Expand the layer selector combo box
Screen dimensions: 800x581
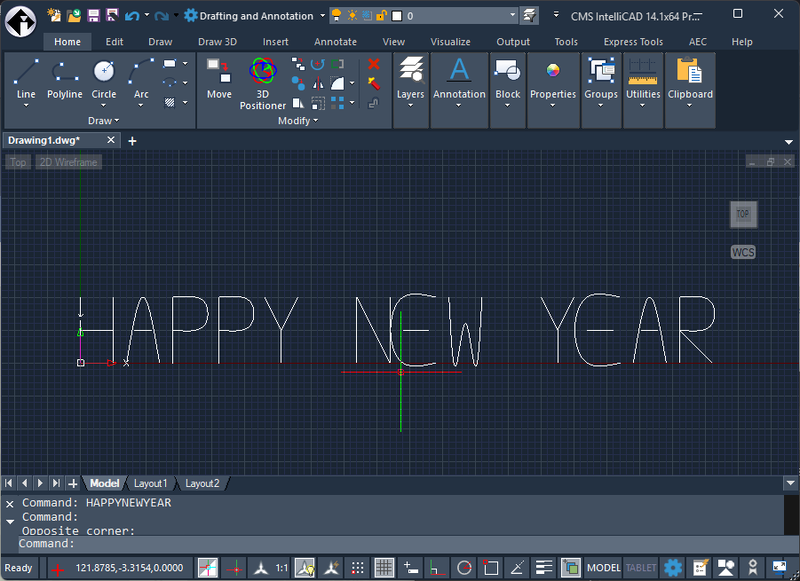coord(513,16)
